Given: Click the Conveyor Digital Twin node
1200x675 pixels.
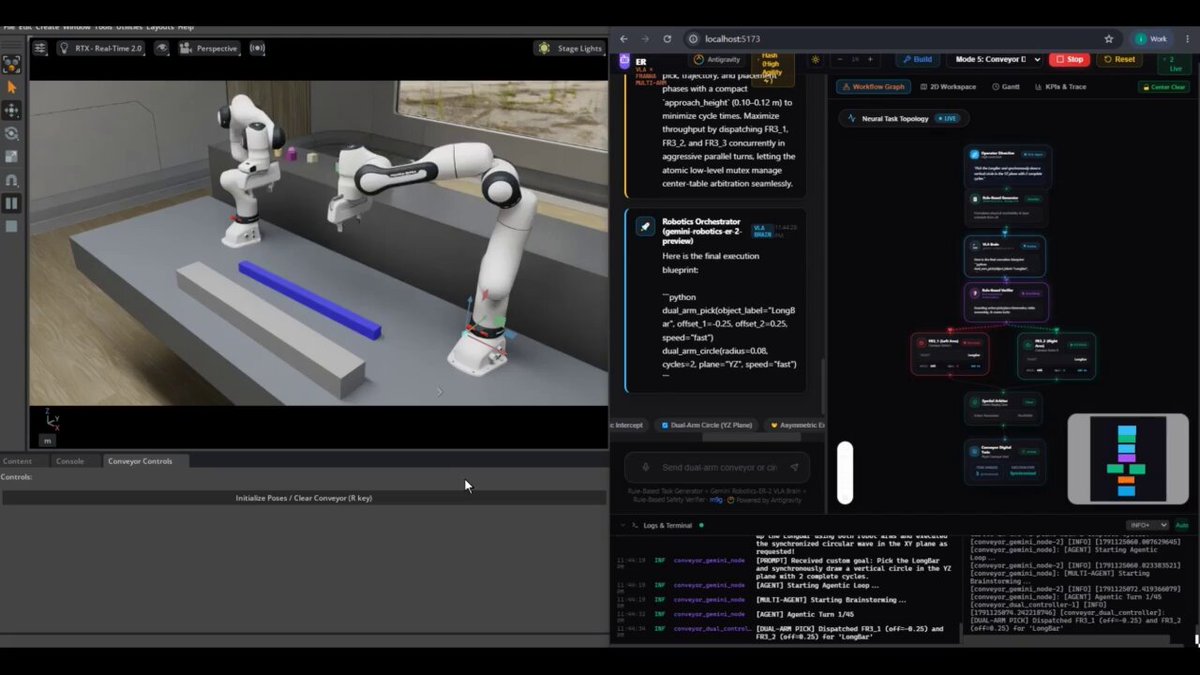Looking at the screenshot, I should (x=1005, y=463).
